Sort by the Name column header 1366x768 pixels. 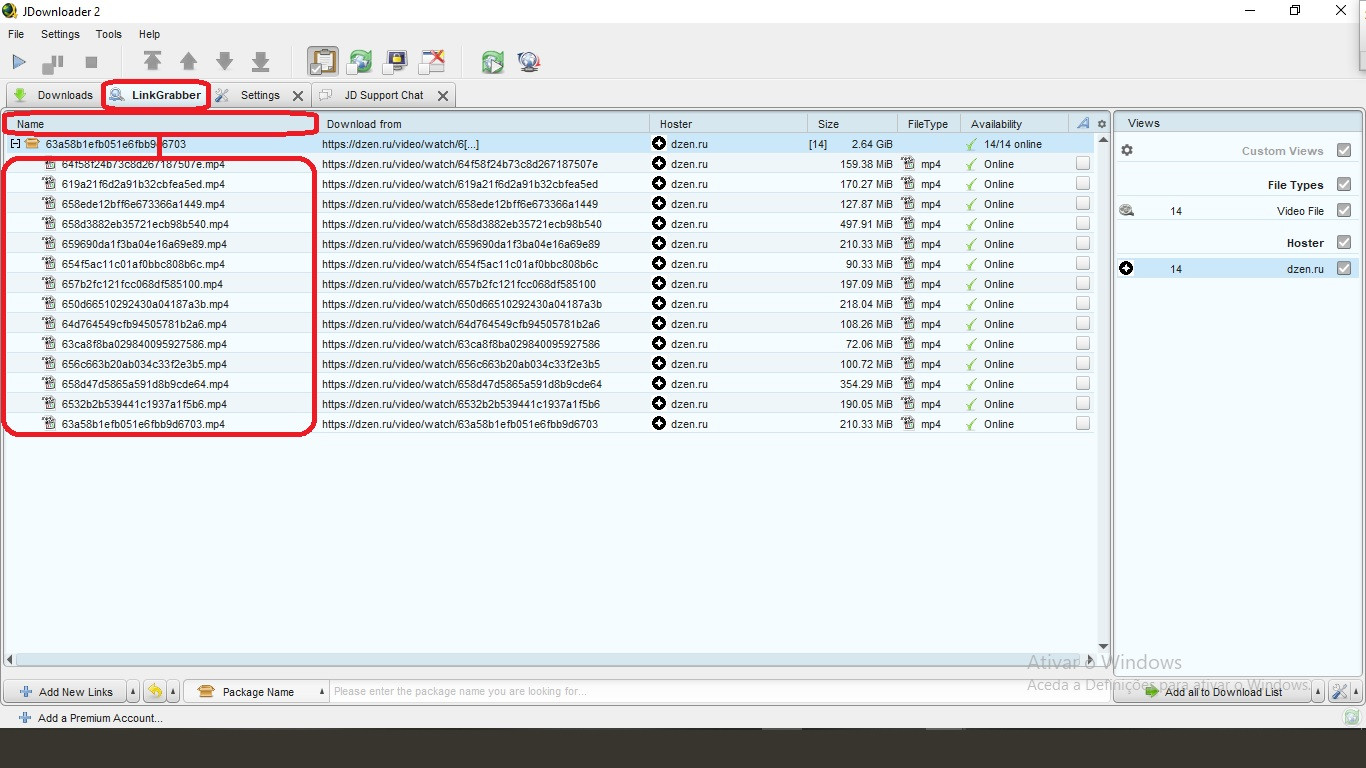[x=160, y=124]
